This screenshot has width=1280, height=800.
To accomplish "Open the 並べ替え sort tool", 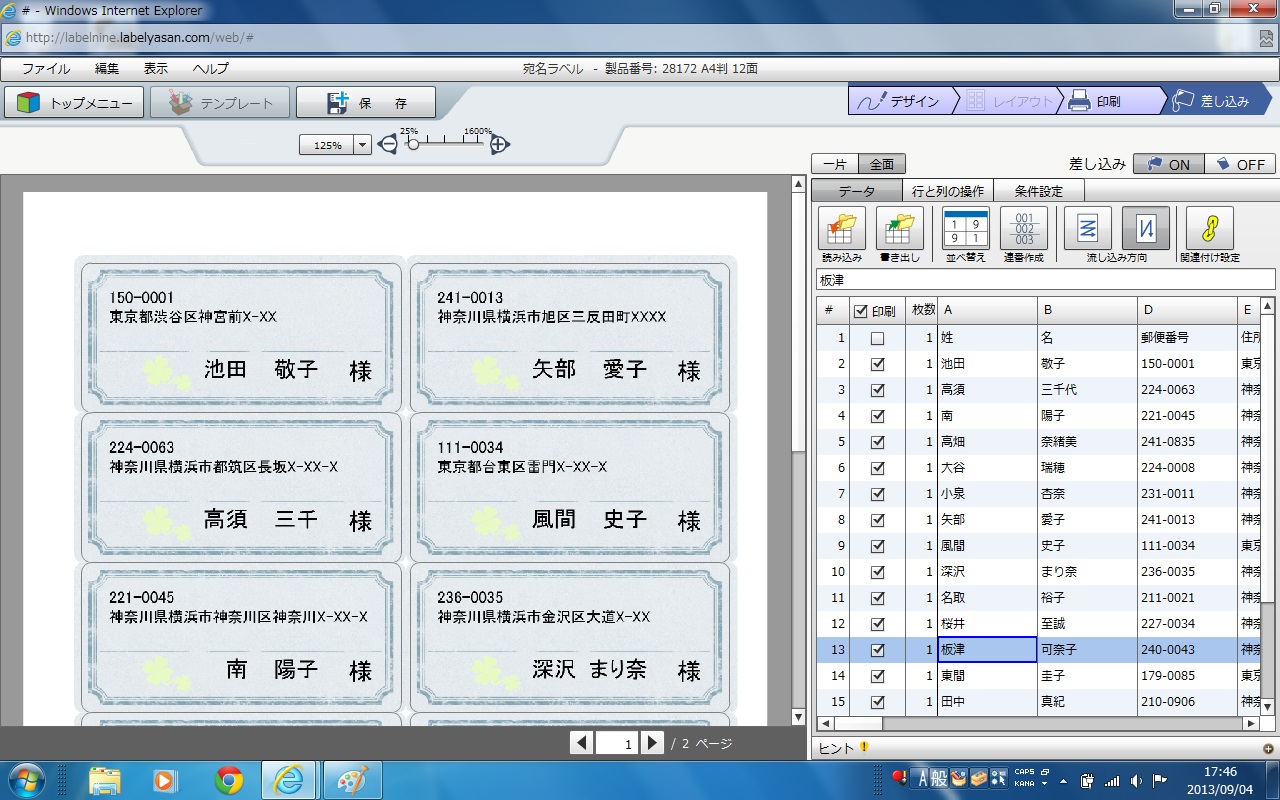I will 966,229.
